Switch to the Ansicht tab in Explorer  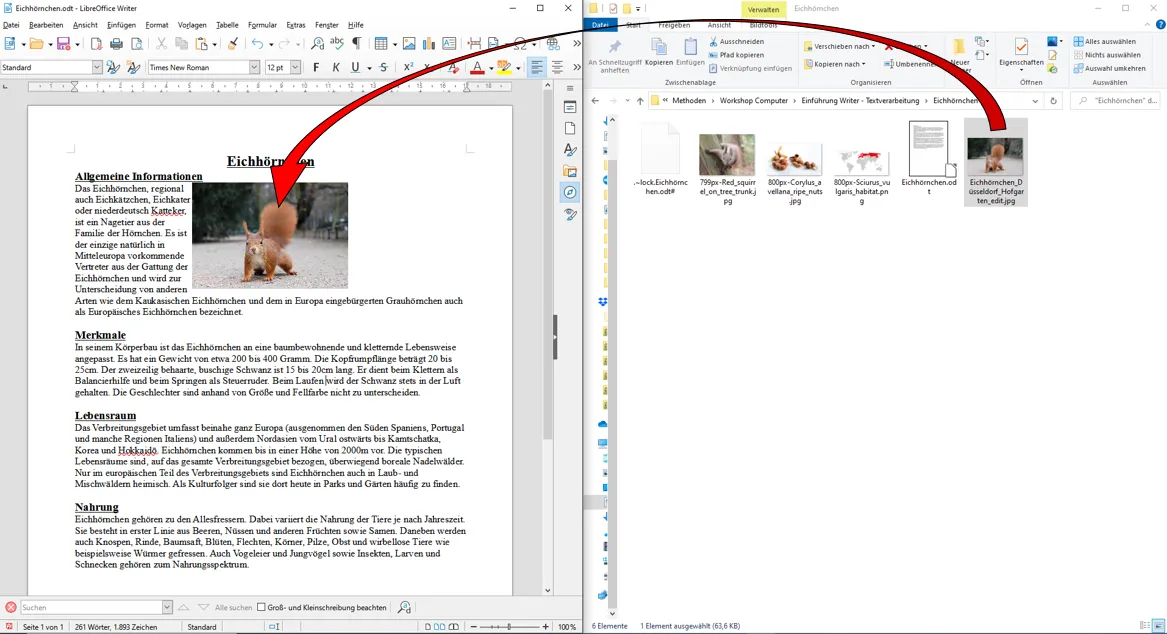[719, 25]
